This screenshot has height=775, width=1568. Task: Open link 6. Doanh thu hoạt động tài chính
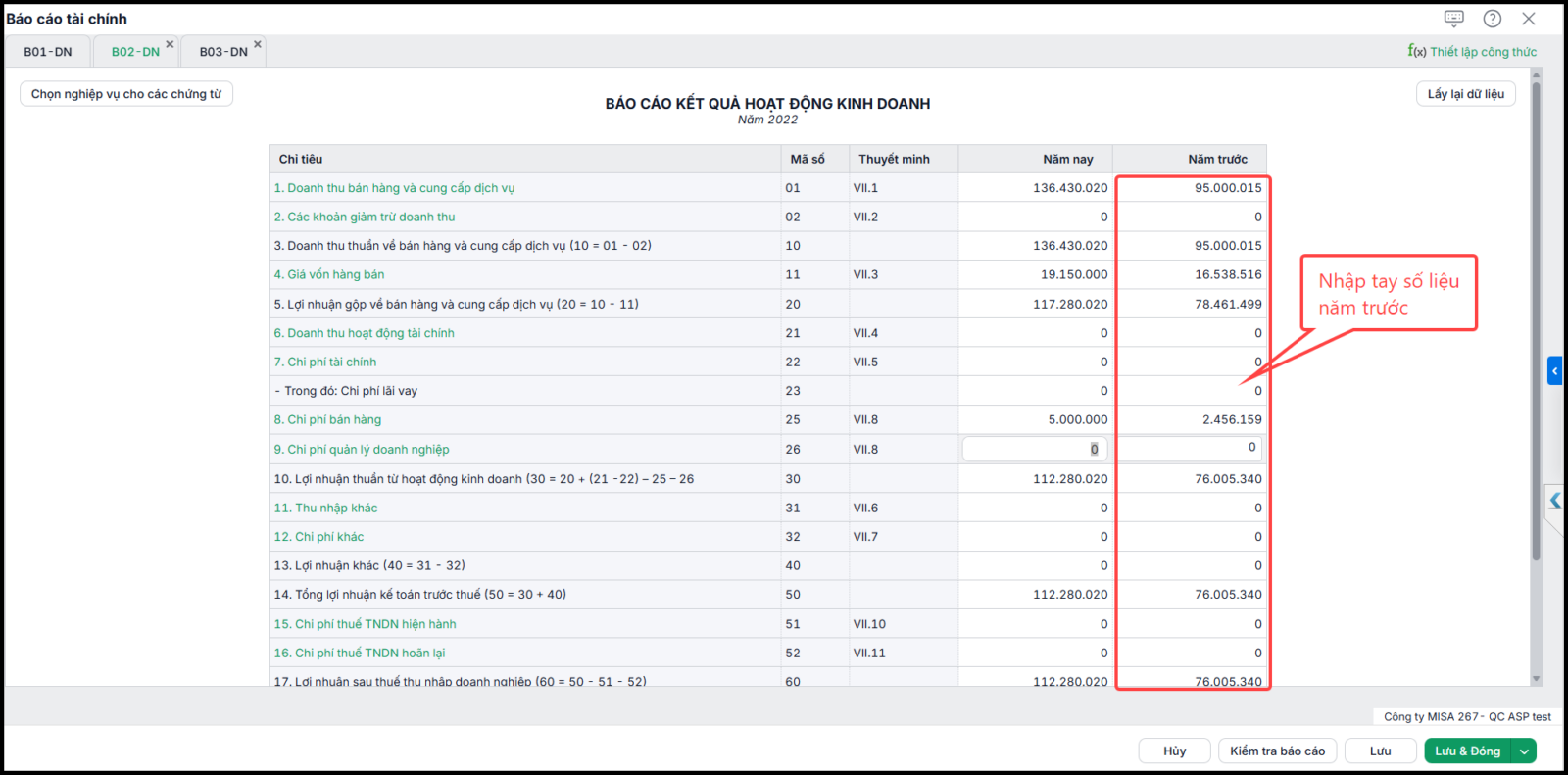tap(365, 333)
